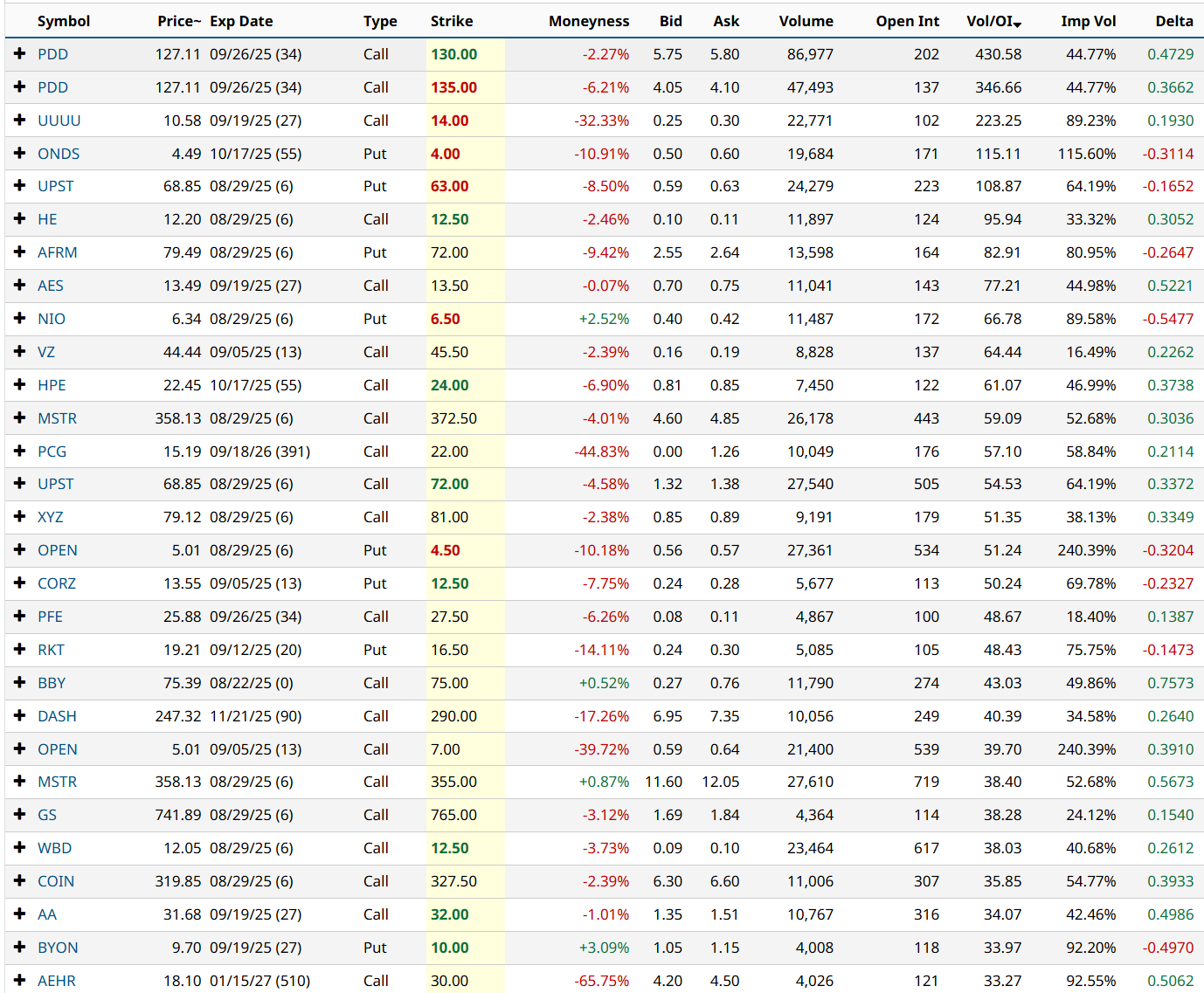This screenshot has height=993, width=1204.
Task: Open CORZ symbol link
Action: 57,583
